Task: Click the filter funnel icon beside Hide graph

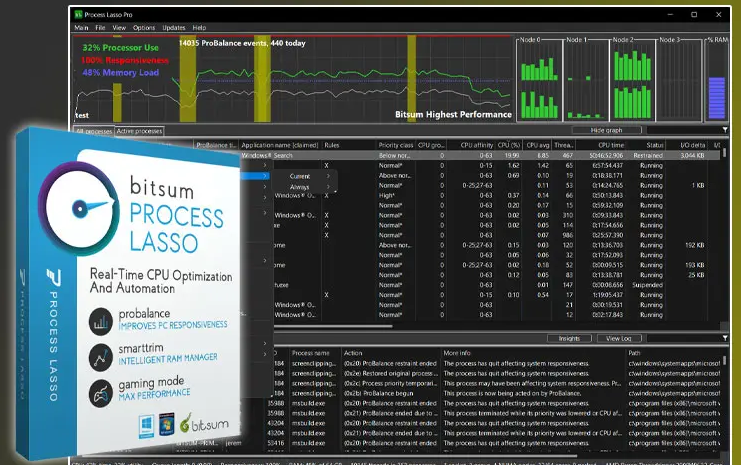Action: 725,130
